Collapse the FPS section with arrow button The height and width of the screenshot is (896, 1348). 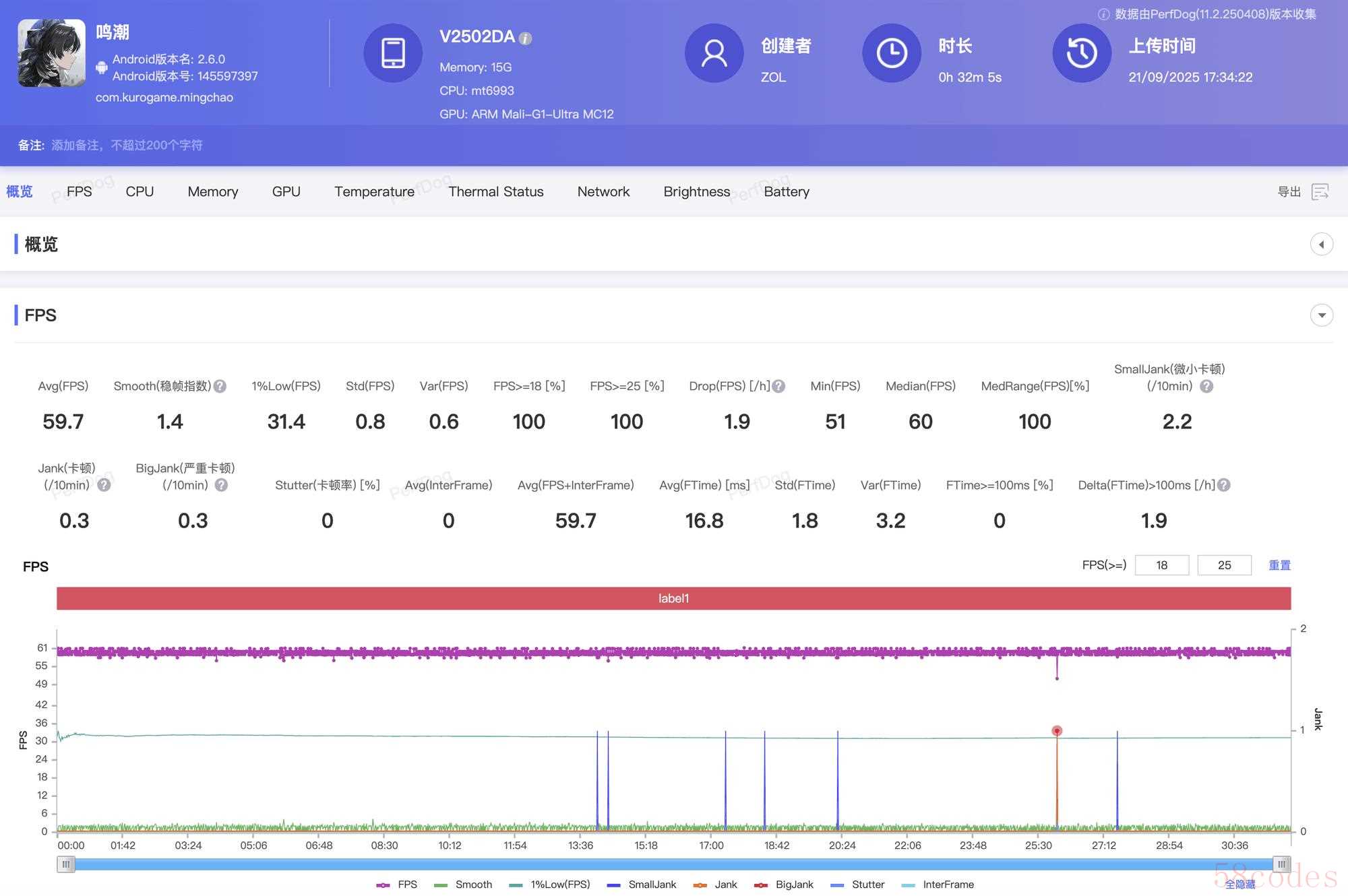pyautogui.click(x=1321, y=315)
